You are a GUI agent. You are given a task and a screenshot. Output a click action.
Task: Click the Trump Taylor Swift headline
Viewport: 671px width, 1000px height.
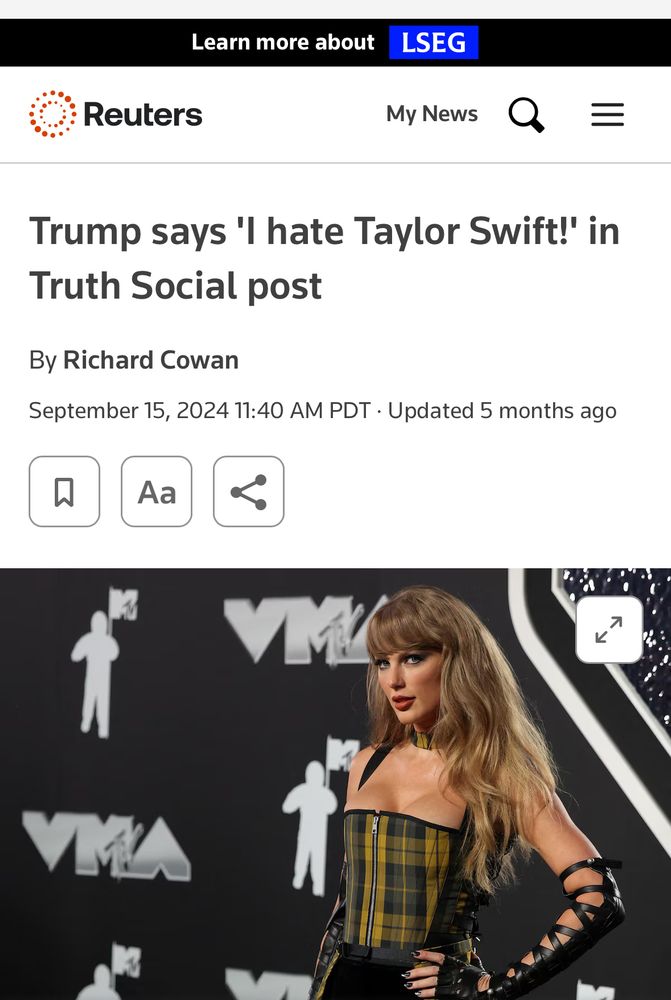click(x=324, y=258)
